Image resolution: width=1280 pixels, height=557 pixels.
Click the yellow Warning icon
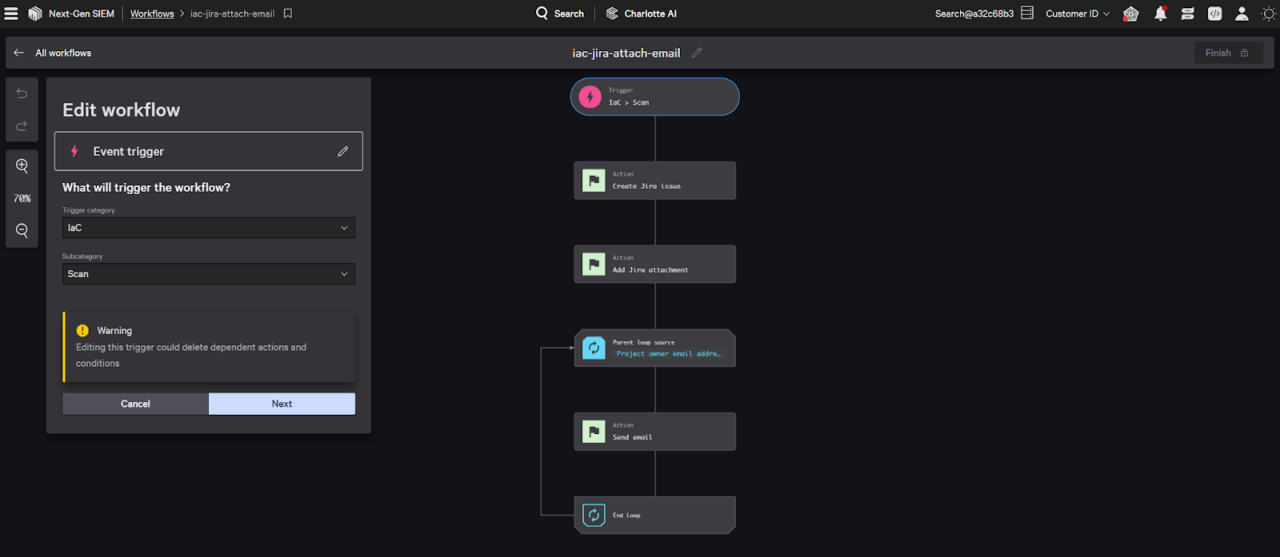point(83,331)
